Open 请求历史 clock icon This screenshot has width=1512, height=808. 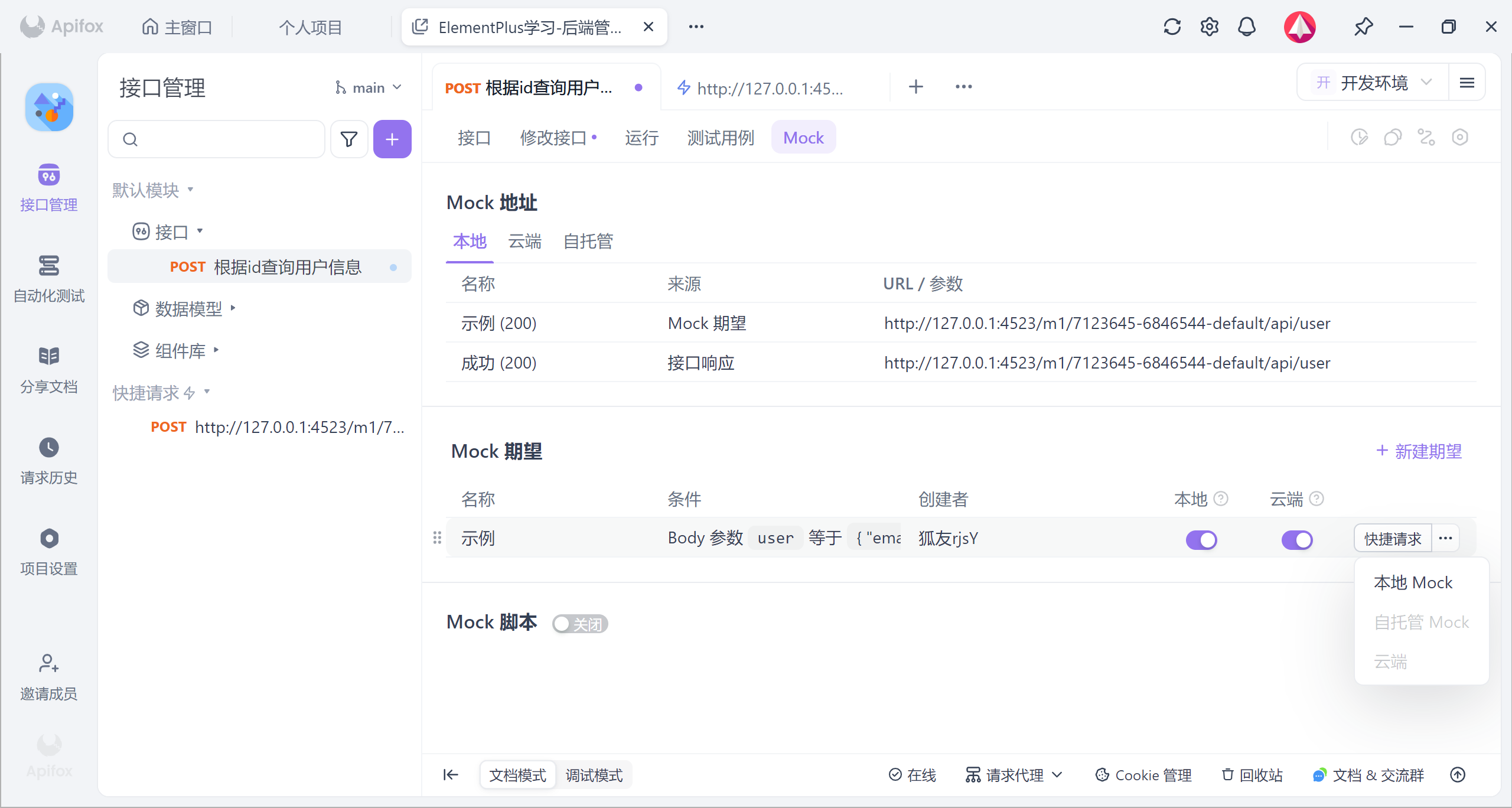(49, 448)
